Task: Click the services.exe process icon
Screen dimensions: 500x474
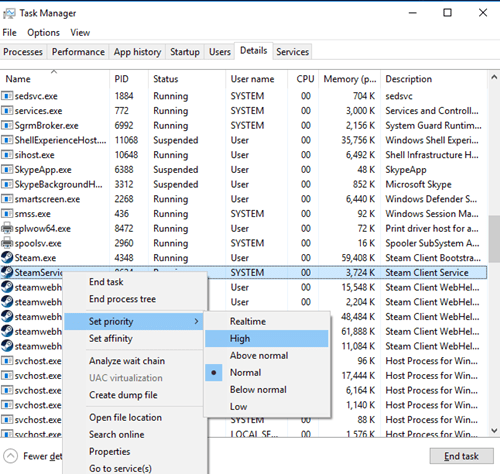Action: [7, 111]
